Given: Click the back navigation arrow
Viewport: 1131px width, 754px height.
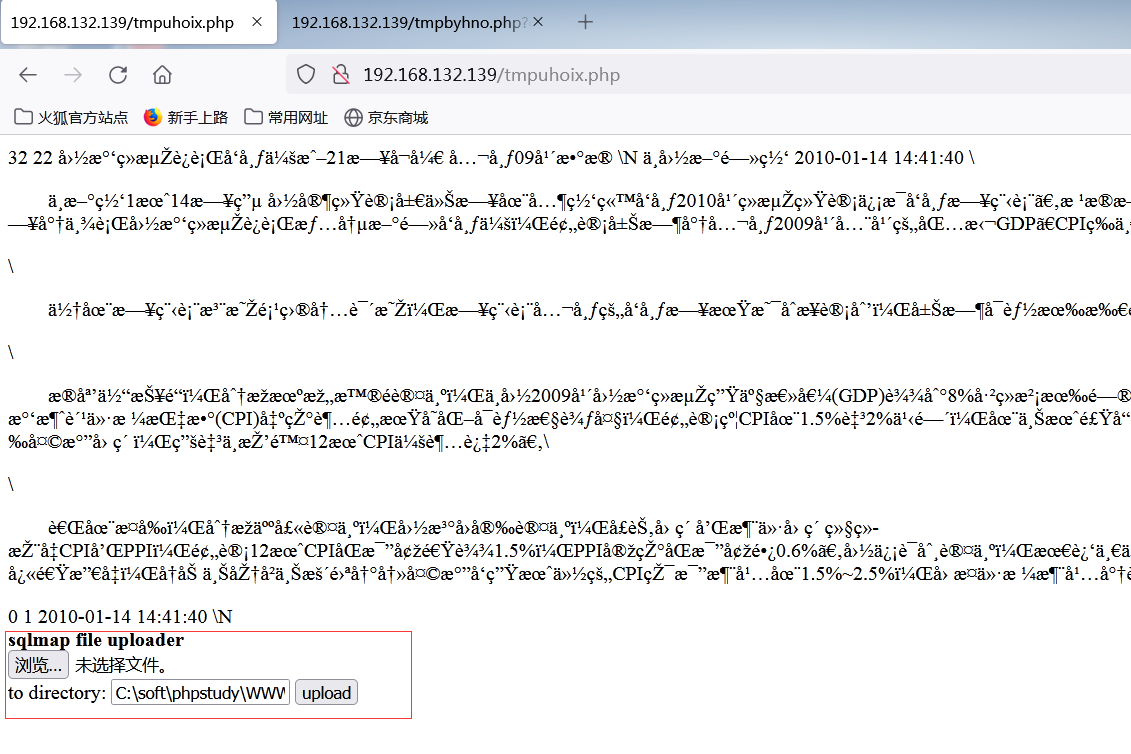Looking at the screenshot, I should [x=27, y=74].
